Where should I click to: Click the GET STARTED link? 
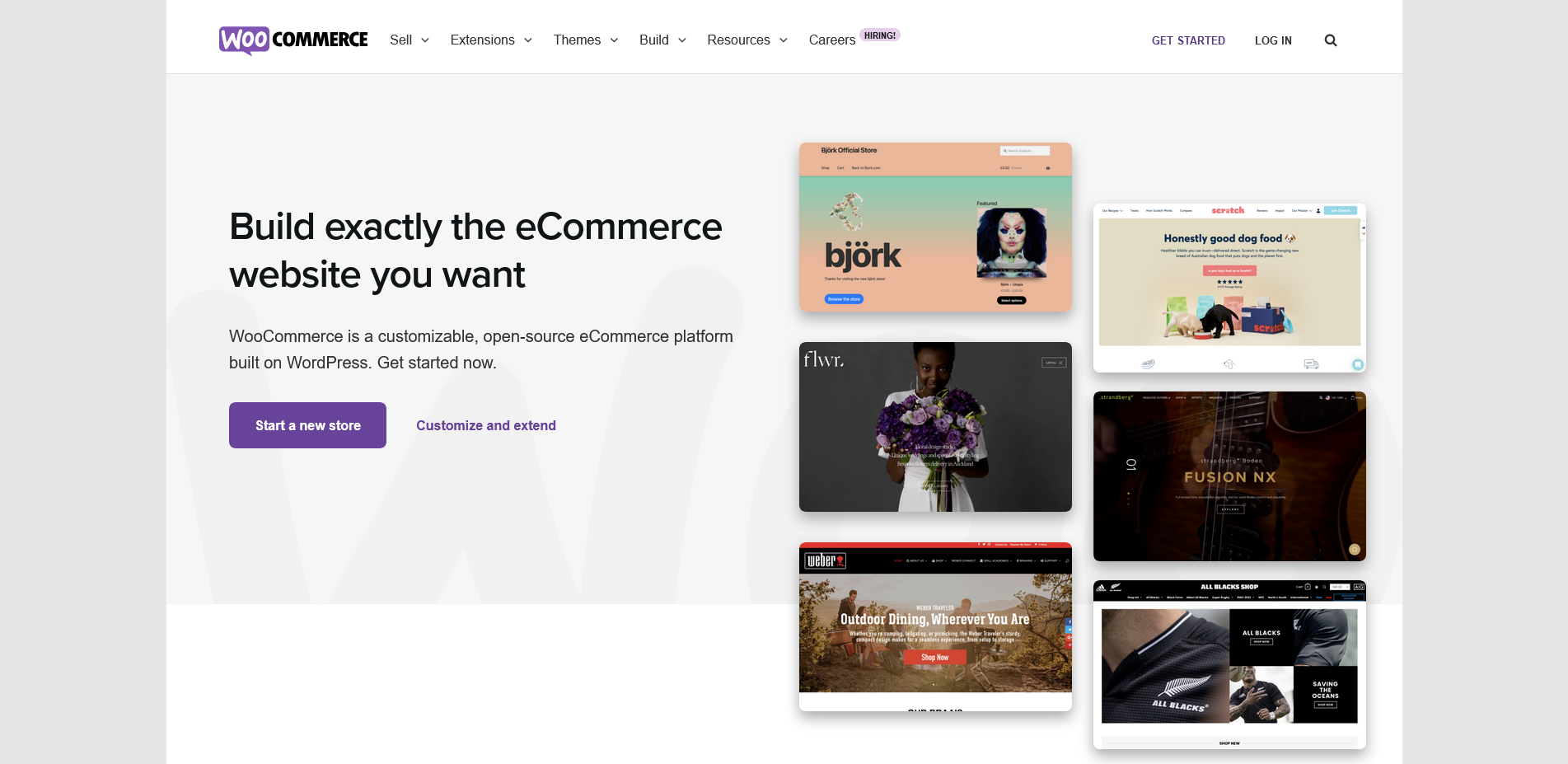click(1187, 40)
